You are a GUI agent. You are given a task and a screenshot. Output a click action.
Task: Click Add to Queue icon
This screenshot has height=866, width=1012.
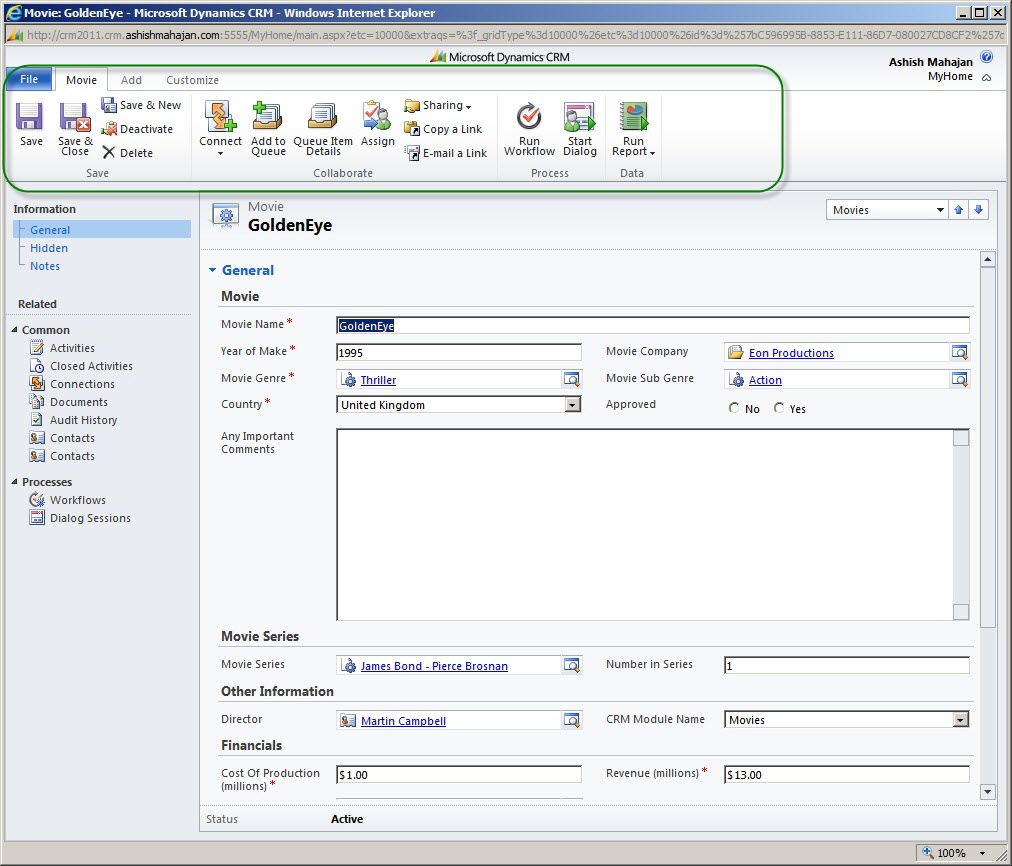(x=268, y=128)
